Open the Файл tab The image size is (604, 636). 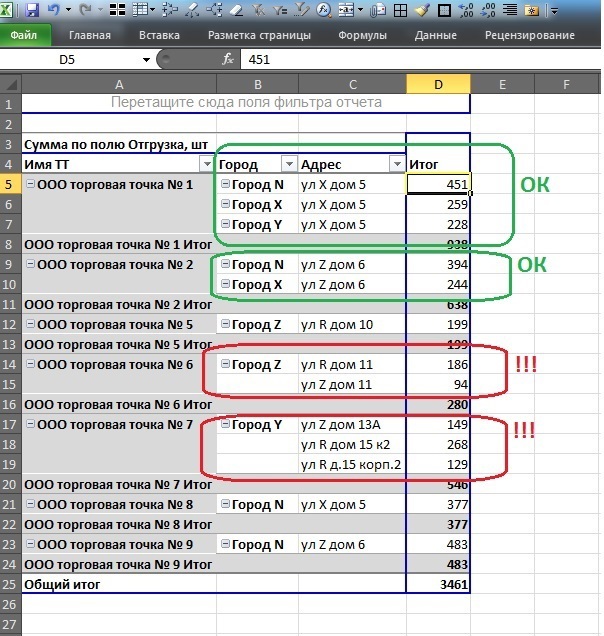[x=24, y=35]
